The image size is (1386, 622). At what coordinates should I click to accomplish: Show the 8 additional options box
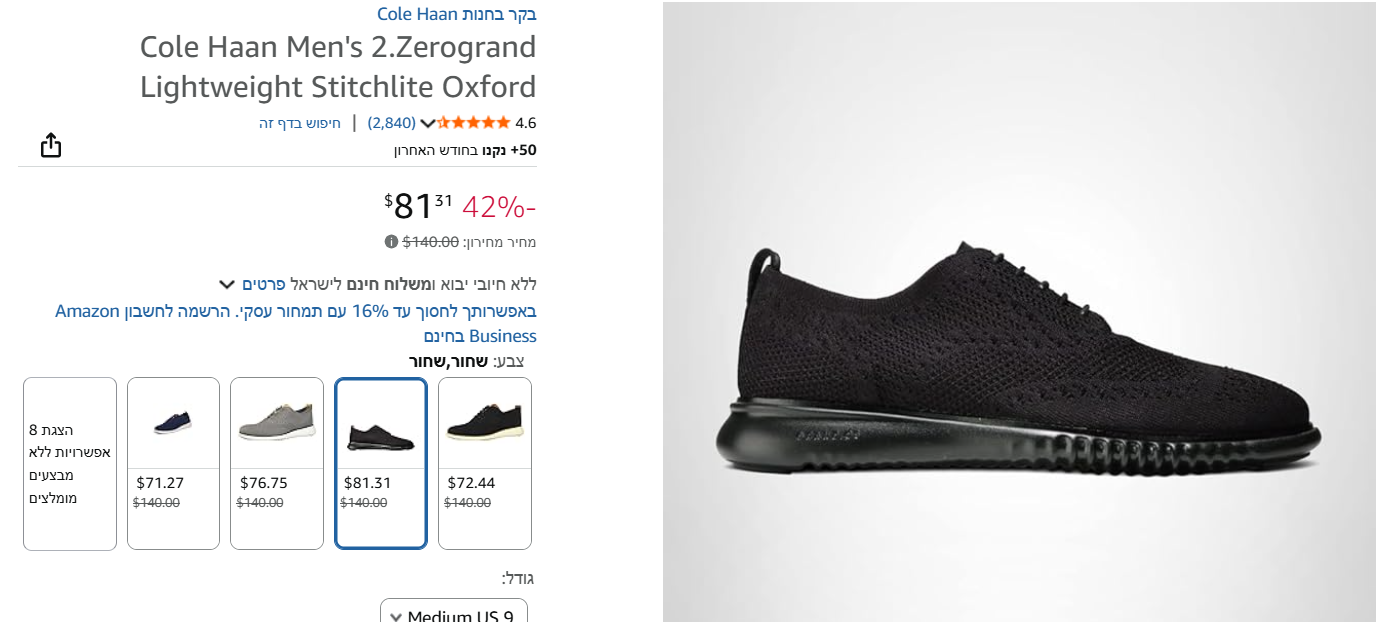point(70,463)
